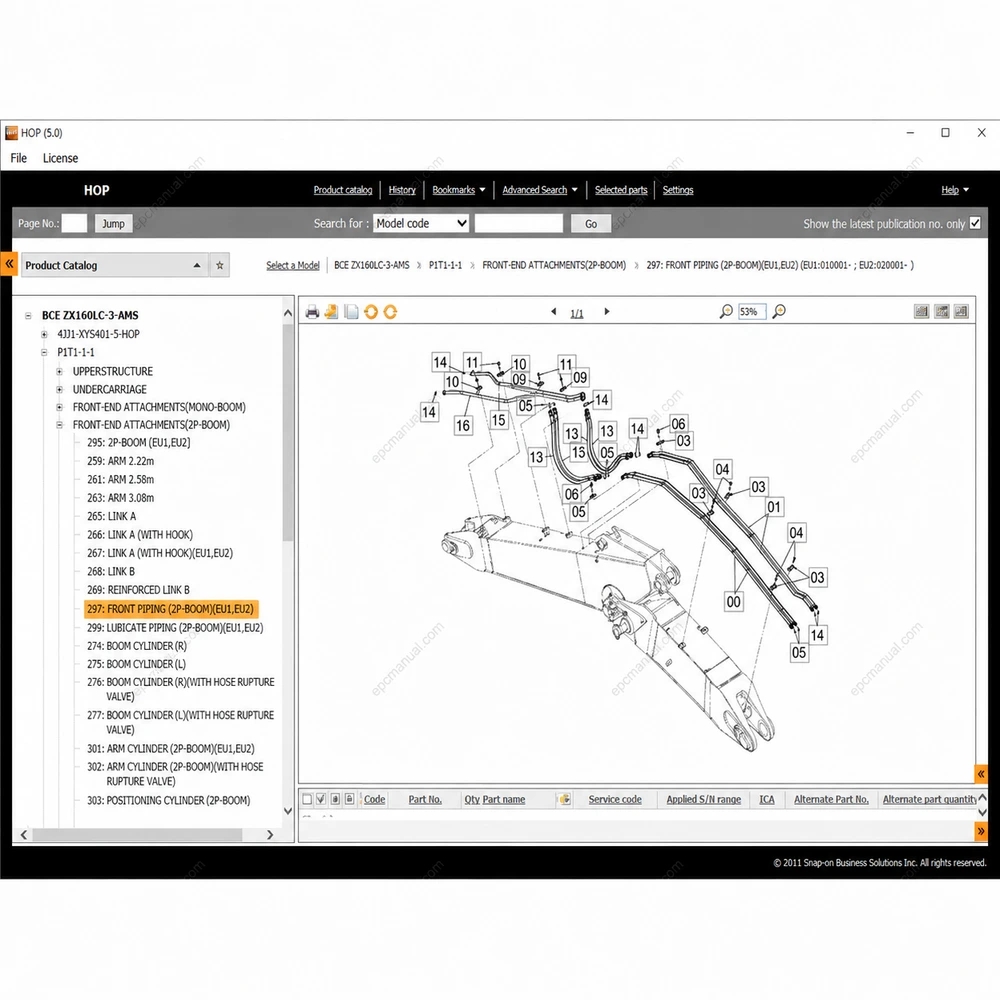Image resolution: width=1000 pixels, height=1000 pixels.
Task: Click callout 00 in the diagram
Action: 733,601
